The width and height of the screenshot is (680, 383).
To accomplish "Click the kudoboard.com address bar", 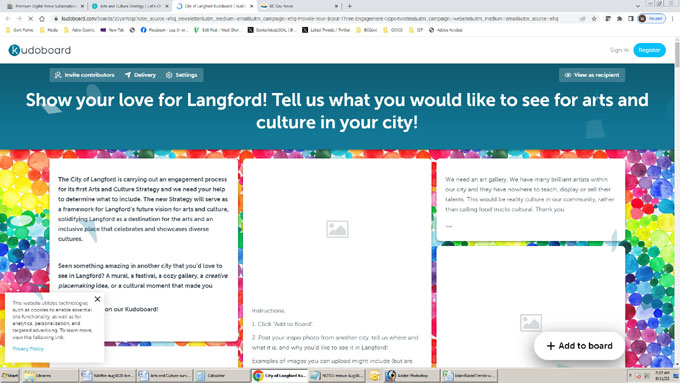I will click(310, 19).
